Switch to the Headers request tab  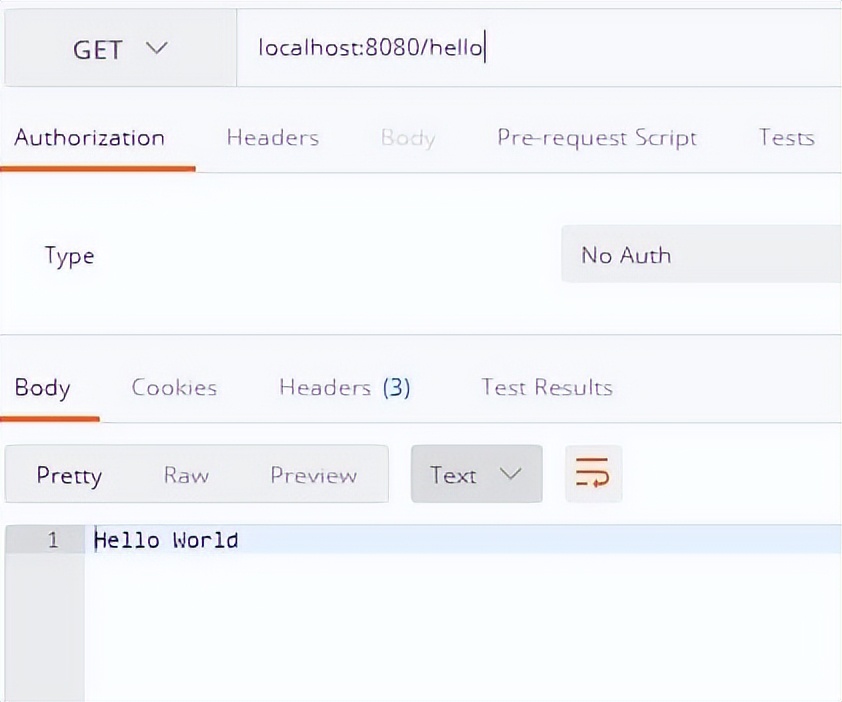pos(272,138)
